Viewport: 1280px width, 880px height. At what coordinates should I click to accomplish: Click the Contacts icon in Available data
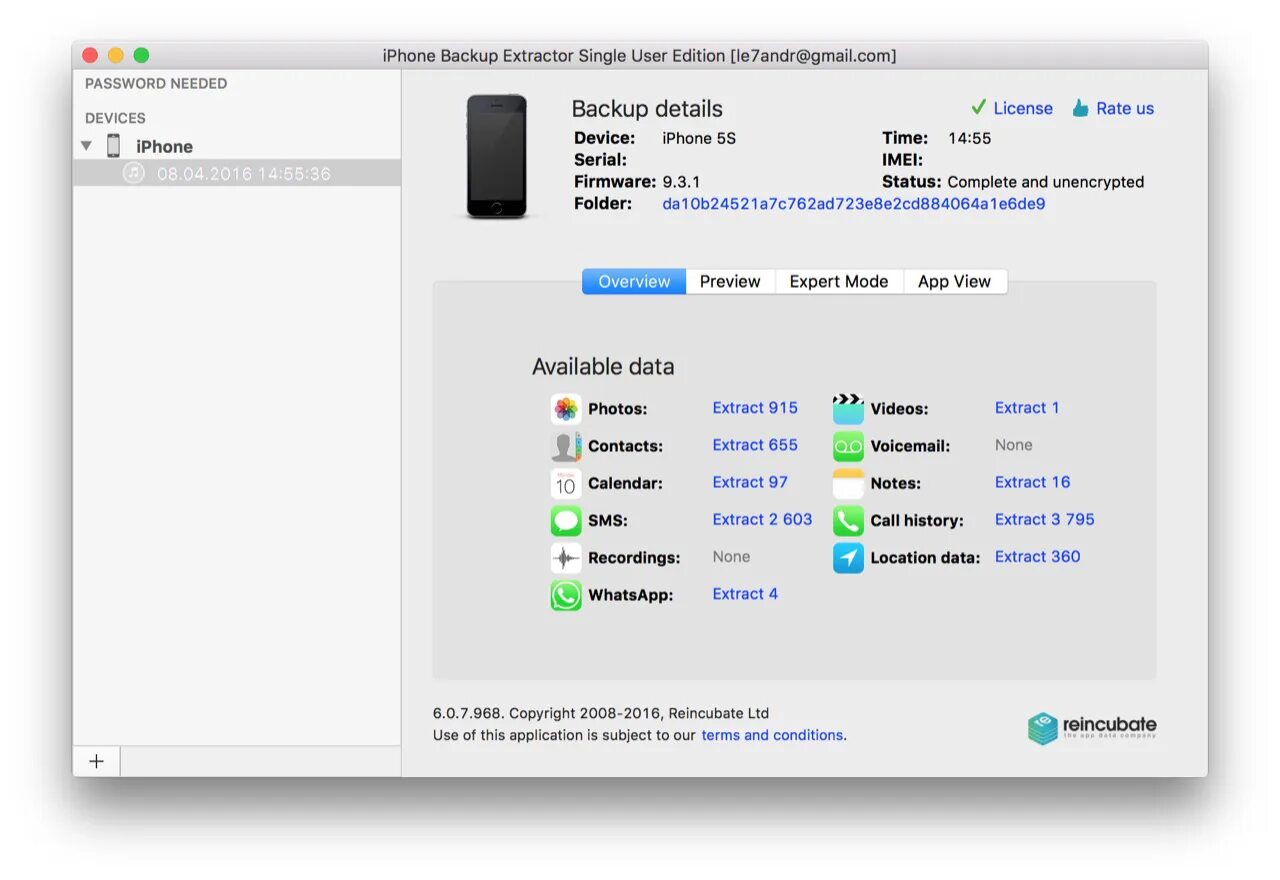[566, 446]
